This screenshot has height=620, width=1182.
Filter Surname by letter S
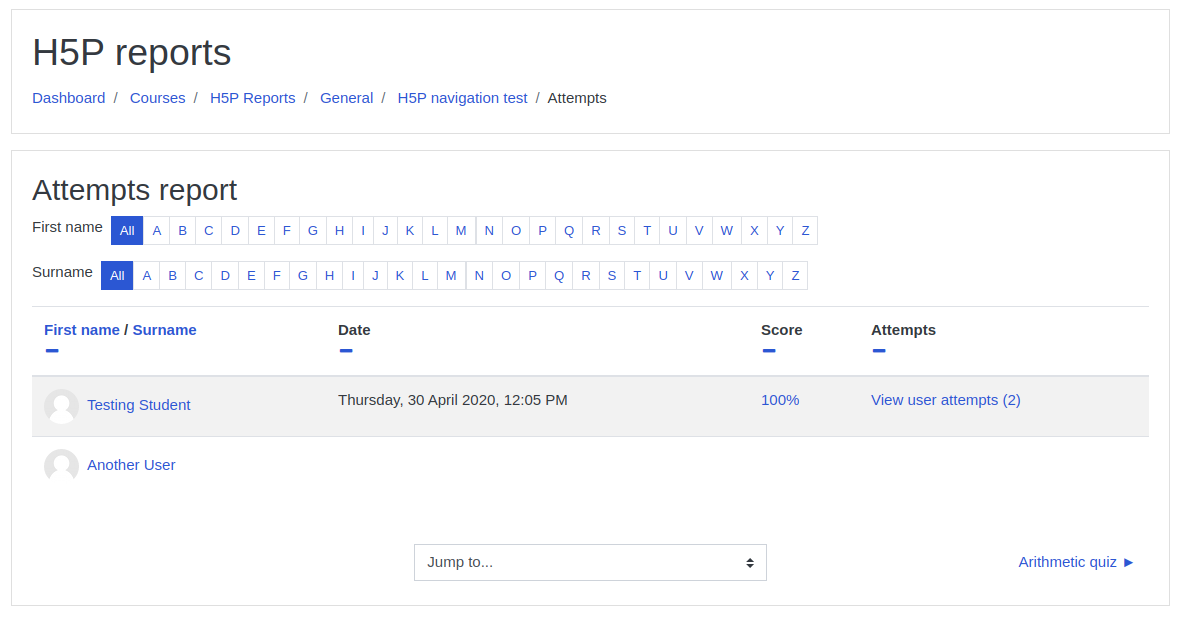tap(612, 276)
